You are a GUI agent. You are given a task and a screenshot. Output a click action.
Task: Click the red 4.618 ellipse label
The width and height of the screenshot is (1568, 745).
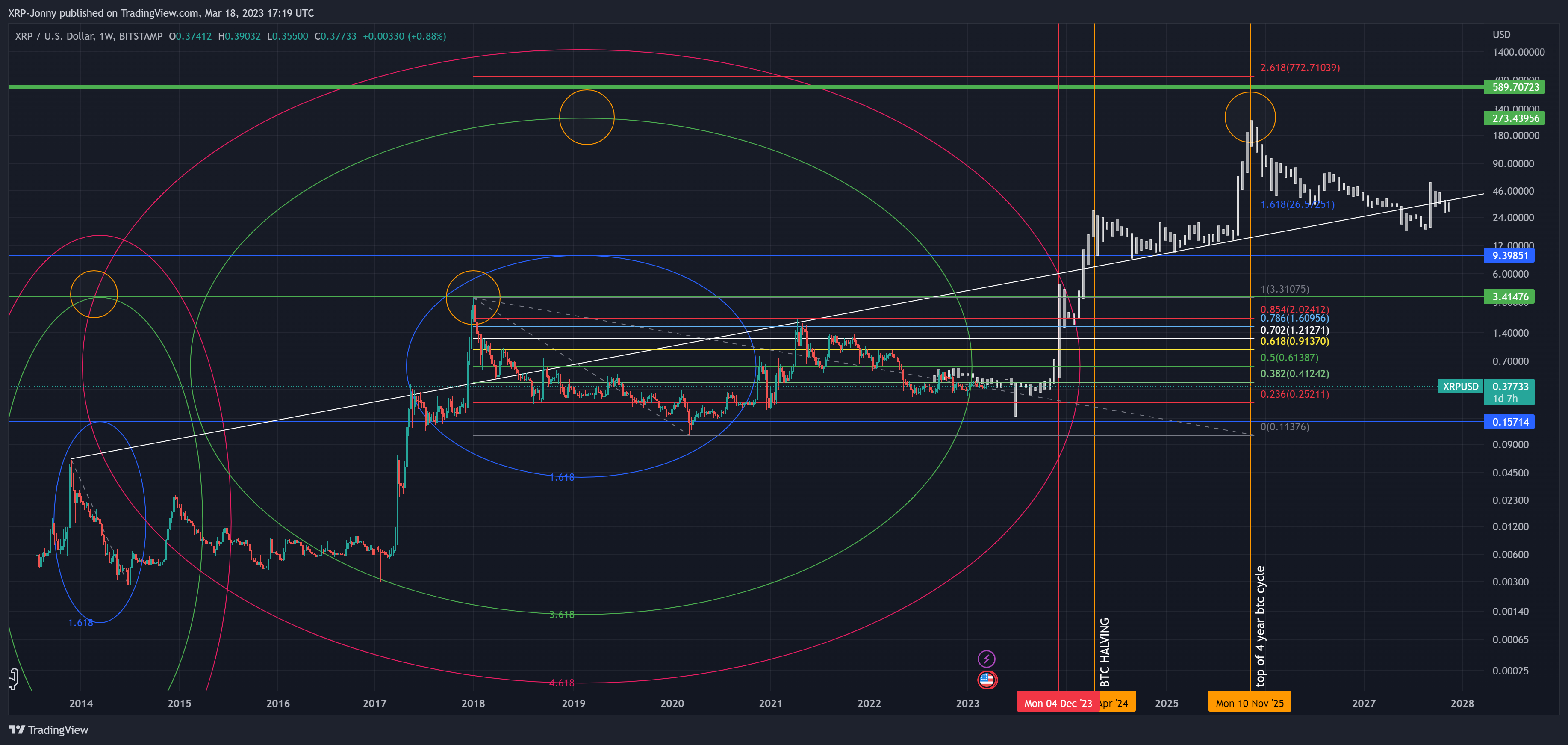(561, 683)
